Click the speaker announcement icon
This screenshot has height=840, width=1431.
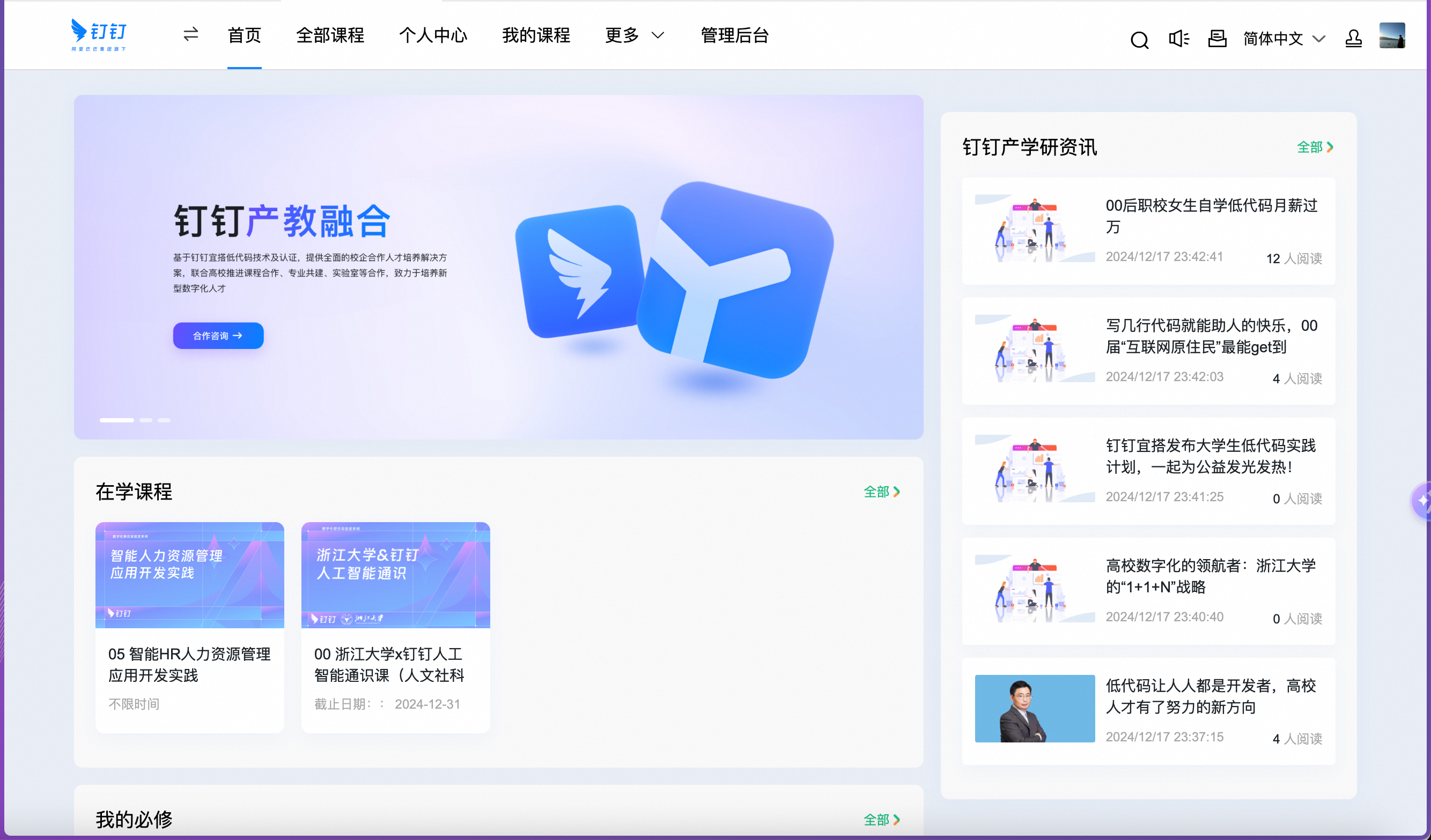pos(1179,39)
